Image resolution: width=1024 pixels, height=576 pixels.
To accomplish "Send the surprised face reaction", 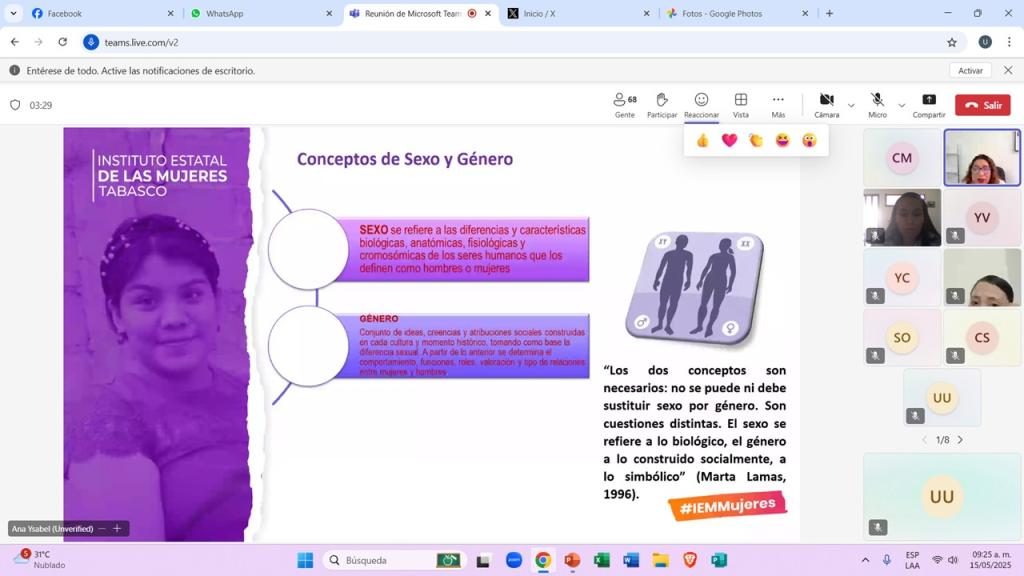I will (809, 141).
